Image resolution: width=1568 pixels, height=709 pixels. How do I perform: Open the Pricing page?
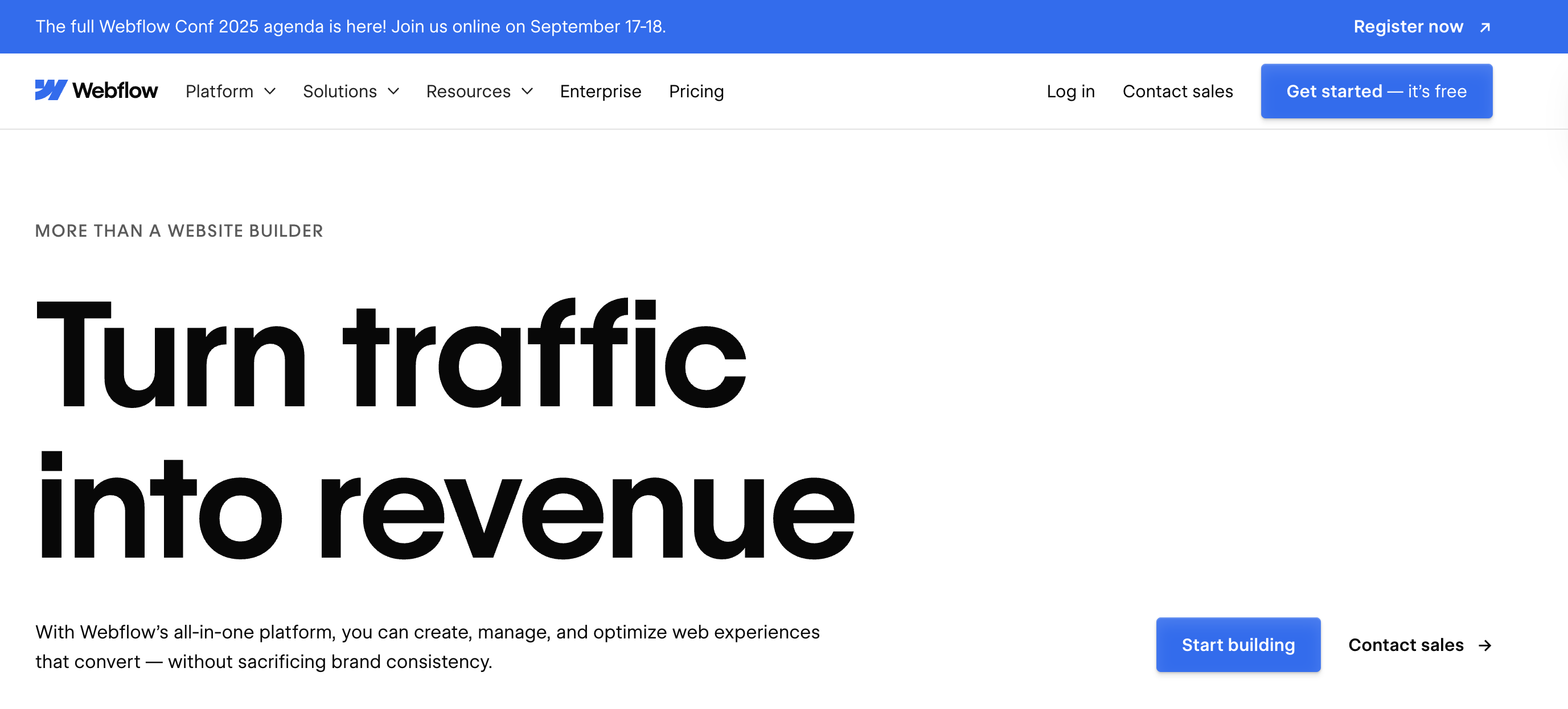click(x=696, y=91)
